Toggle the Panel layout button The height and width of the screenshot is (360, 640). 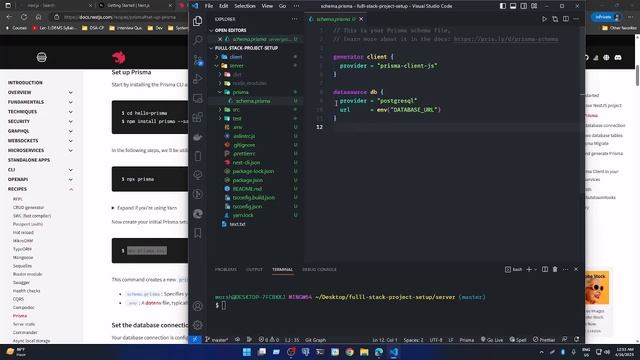pos(513,6)
